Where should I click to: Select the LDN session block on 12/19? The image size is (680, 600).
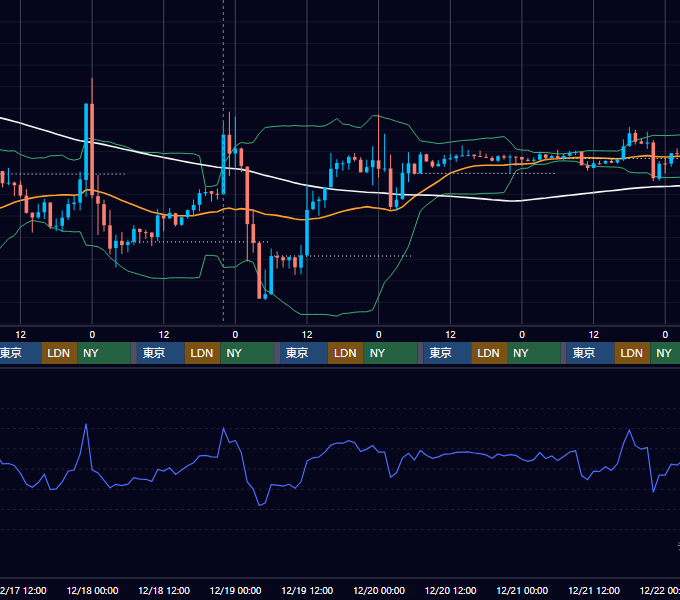tap(346, 353)
